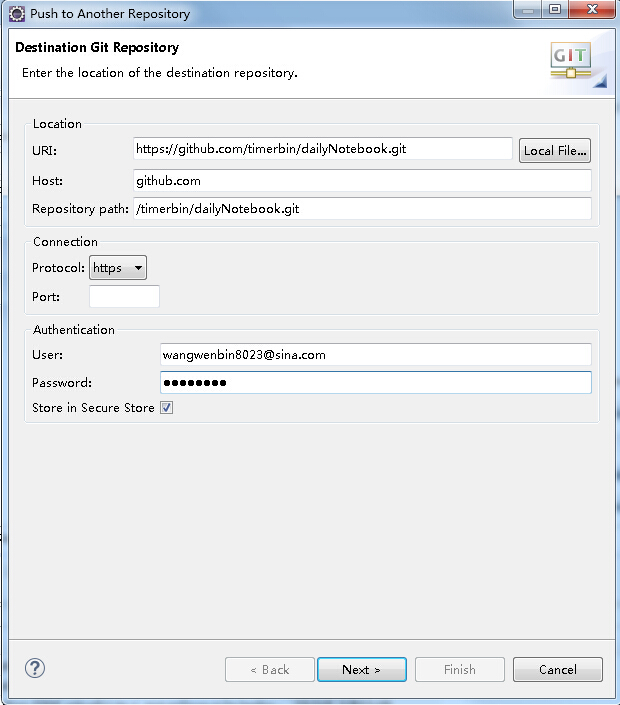
Task: Click the Eclipse icon in title bar
Action: pyautogui.click(x=17, y=14)
